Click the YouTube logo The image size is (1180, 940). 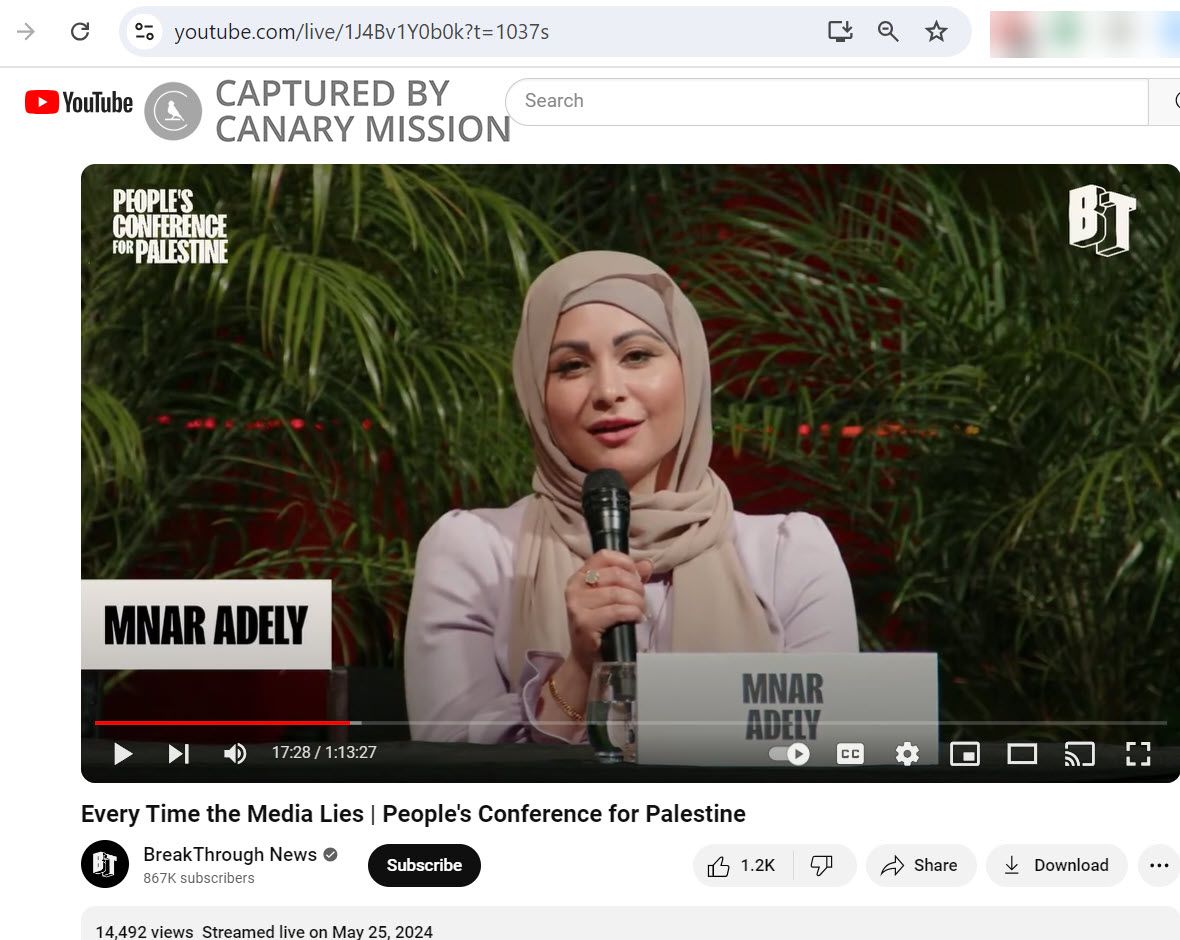click(77, 101)
